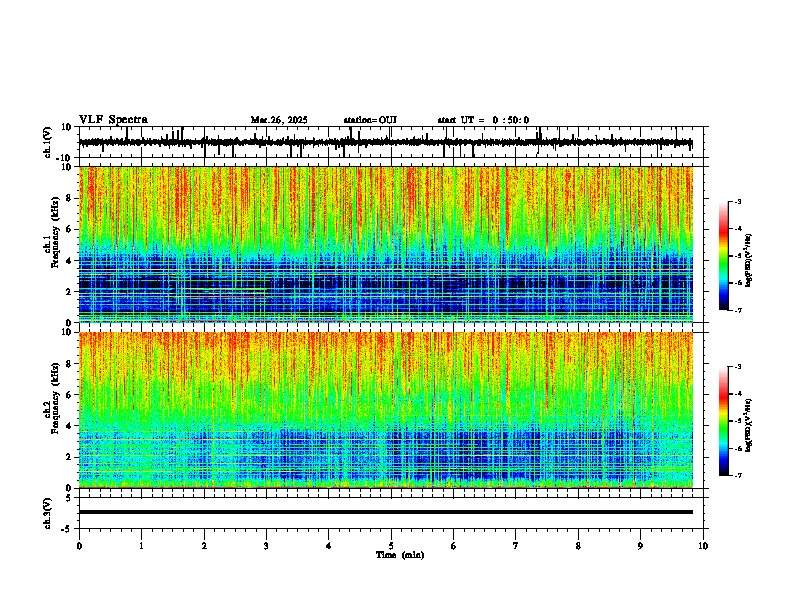Click the ch.3 flat black trace line
This screenshot has height=612, width=792.
386,512
